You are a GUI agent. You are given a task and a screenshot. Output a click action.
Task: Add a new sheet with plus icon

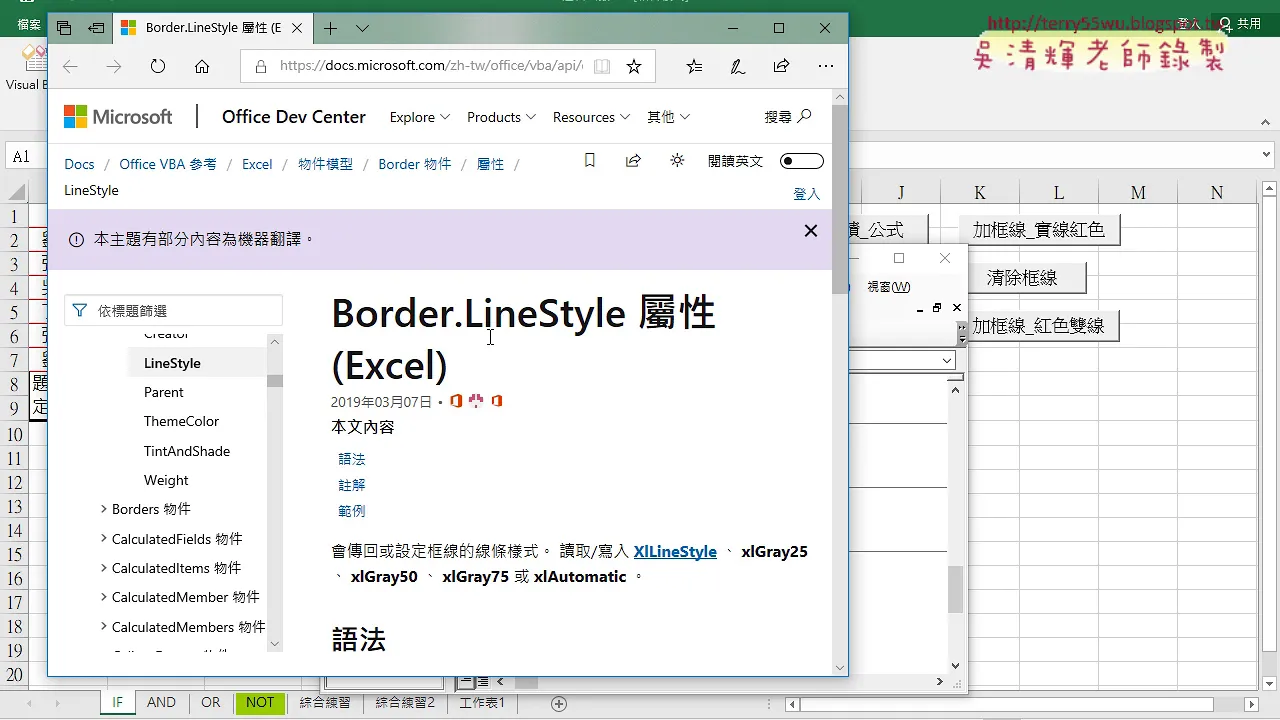pos(559,704)
